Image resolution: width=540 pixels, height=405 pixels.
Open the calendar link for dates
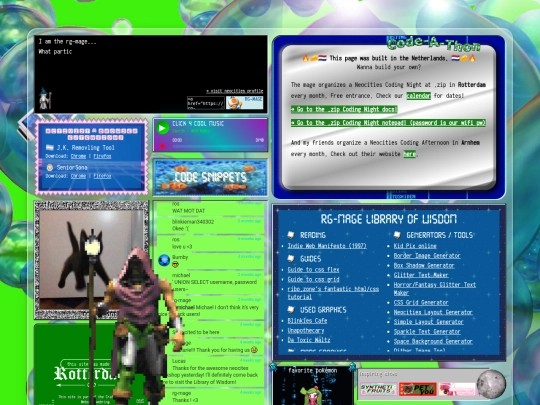(x=418, y=96)
